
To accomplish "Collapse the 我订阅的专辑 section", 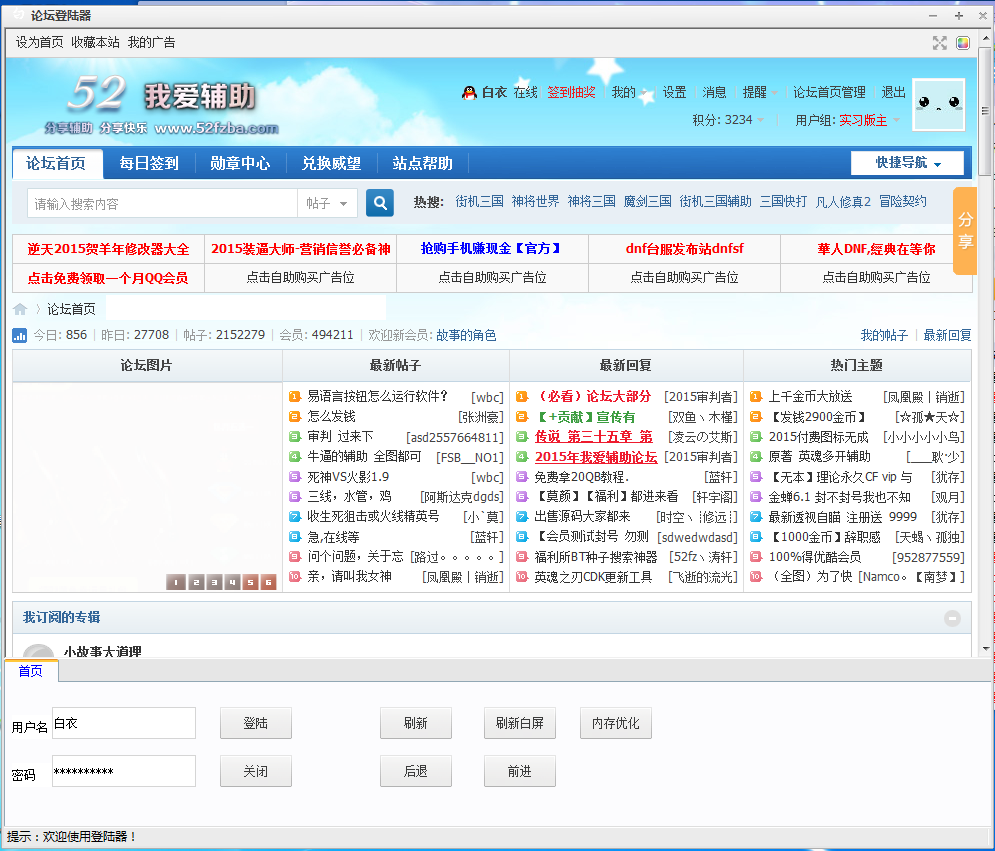I will [952, 618].
